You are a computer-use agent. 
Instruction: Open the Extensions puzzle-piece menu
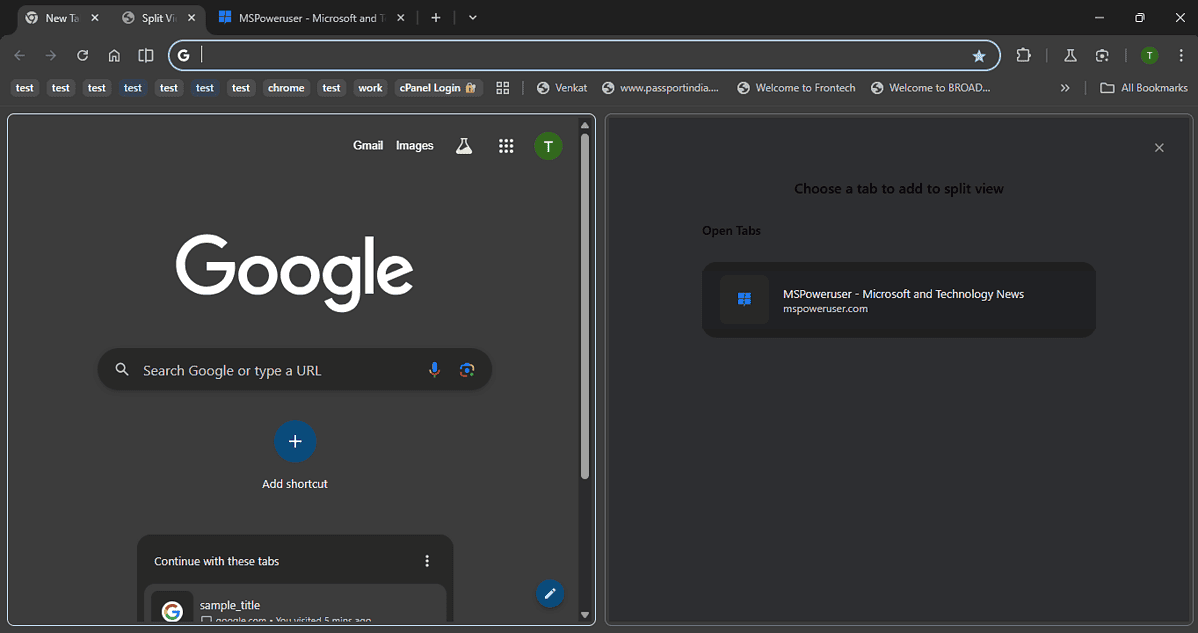(x=1023, y=55)
